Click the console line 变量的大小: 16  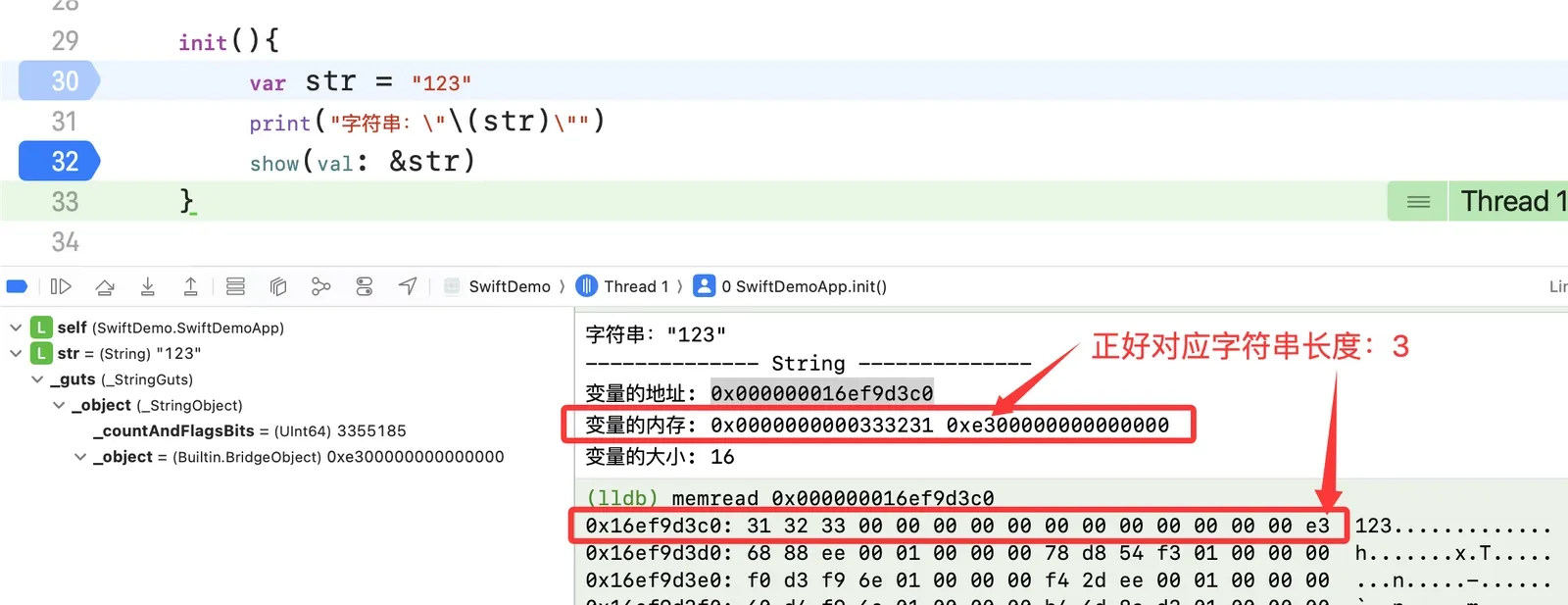click(660, 457)
